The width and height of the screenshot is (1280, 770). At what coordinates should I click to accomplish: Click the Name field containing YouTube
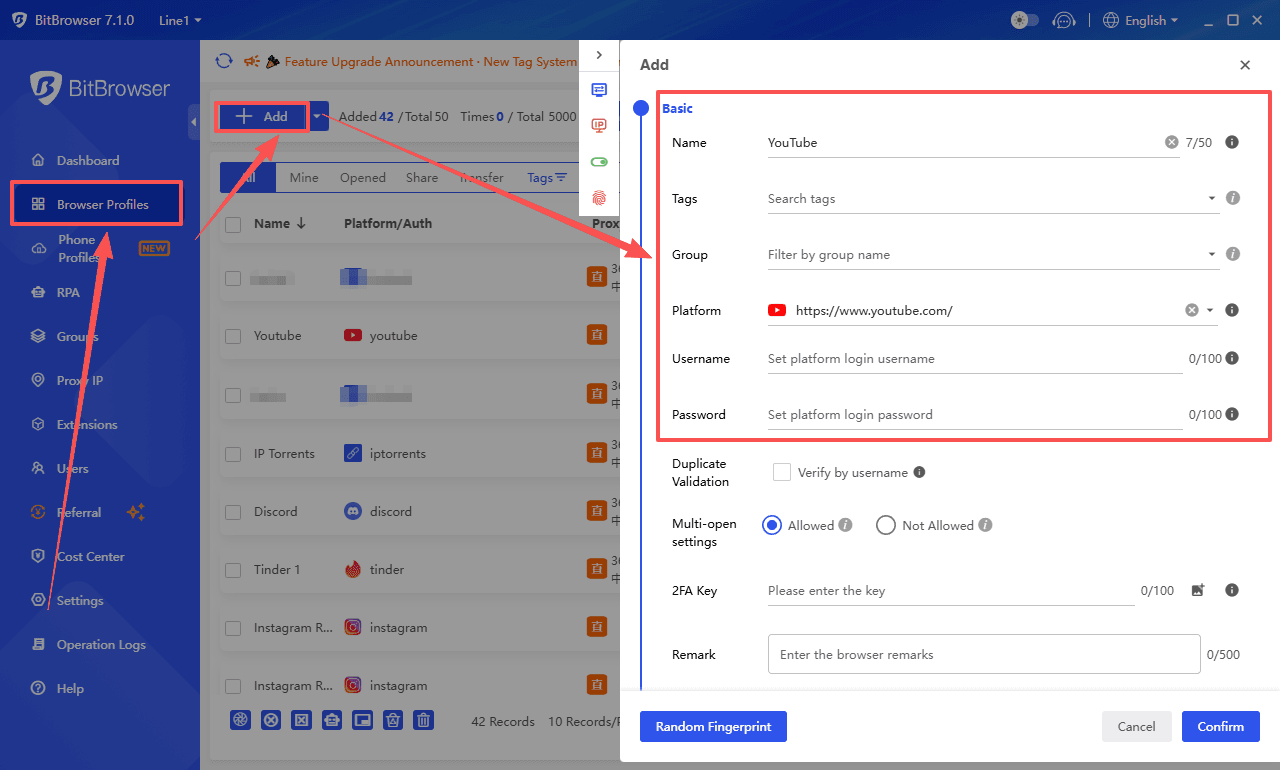(900, 142)
